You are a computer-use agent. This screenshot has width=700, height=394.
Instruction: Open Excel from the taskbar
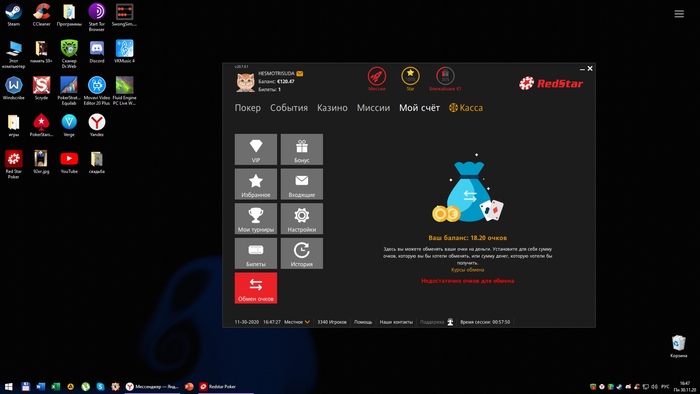point(55,386)
